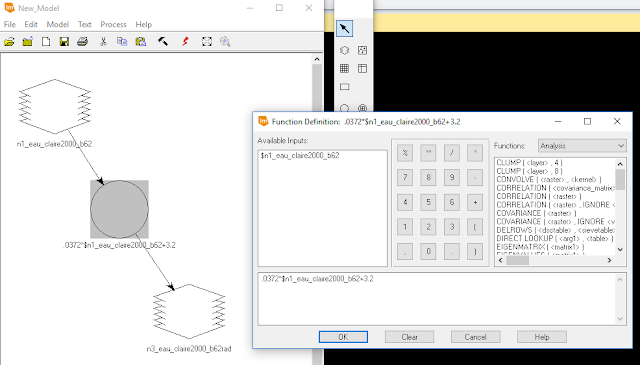Choose the table object tool in the palette
The width and height of the screenshot is (640, 365).
tap(362, 69)
